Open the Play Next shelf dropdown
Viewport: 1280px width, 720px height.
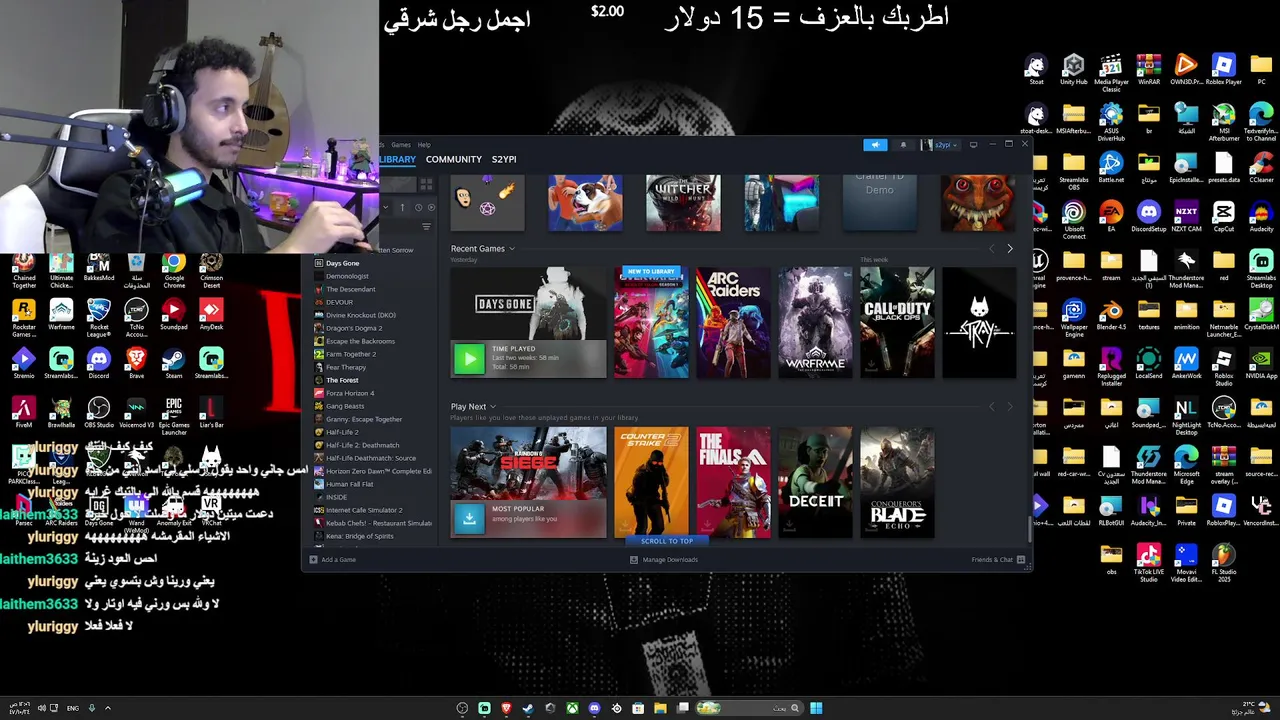493,407
